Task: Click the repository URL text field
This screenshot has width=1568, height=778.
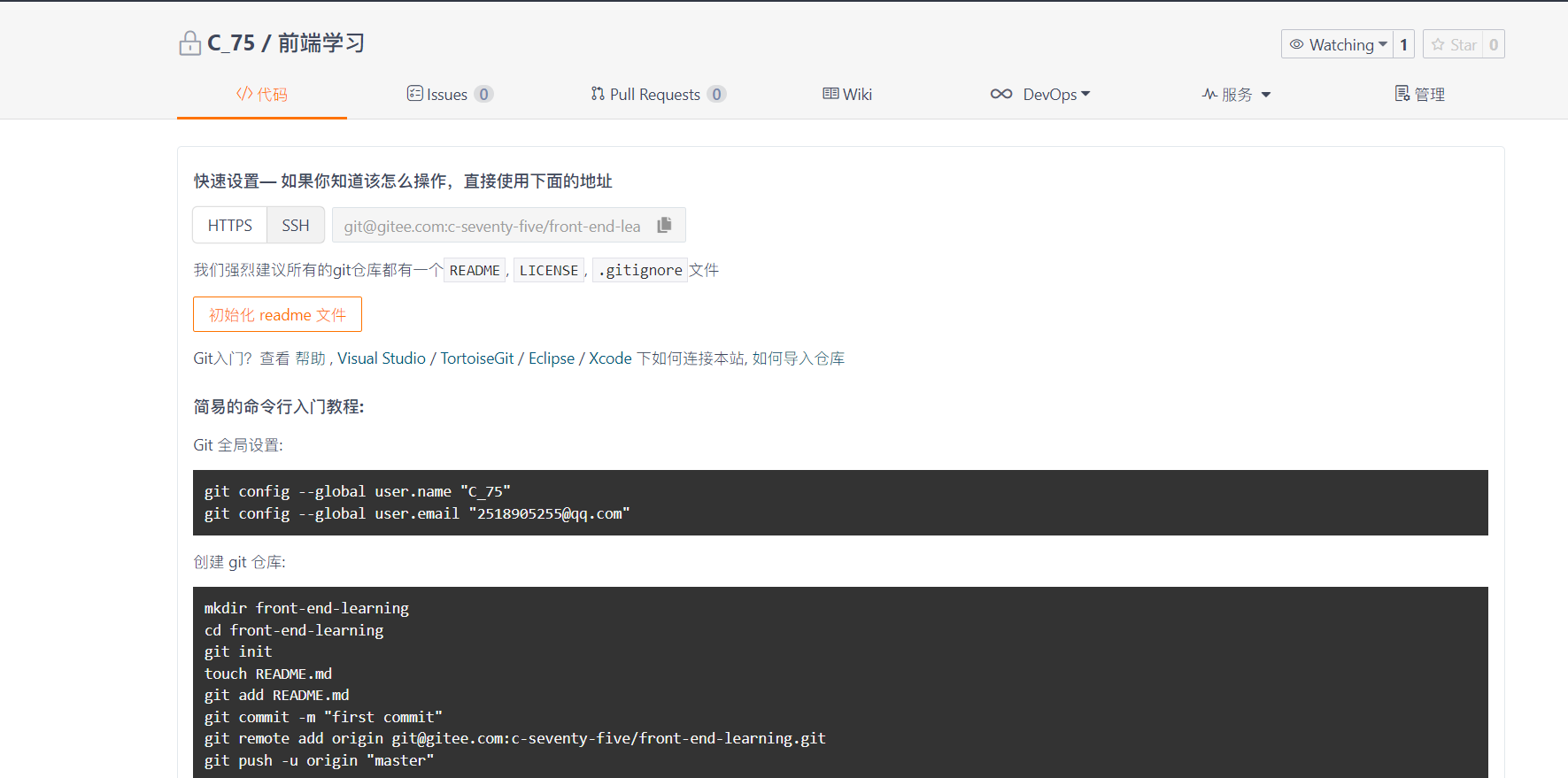Action: click(x=492, y=227)
